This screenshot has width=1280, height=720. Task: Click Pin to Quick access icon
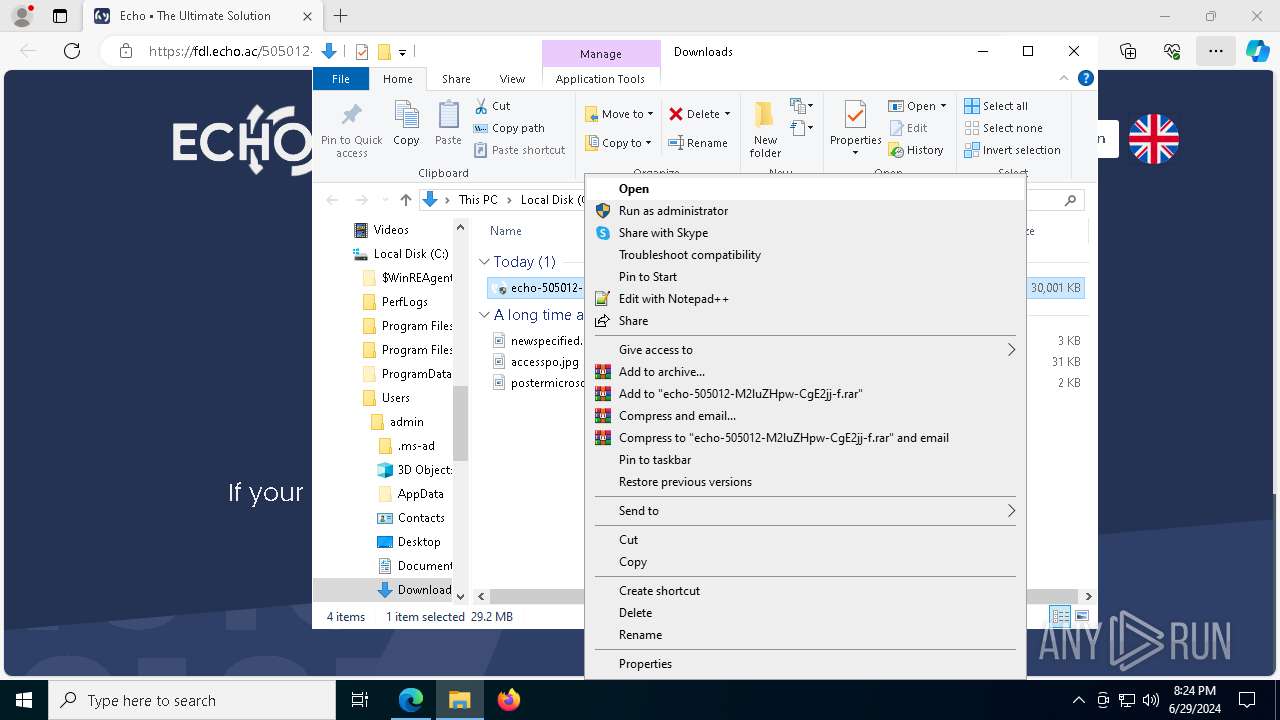352,130
